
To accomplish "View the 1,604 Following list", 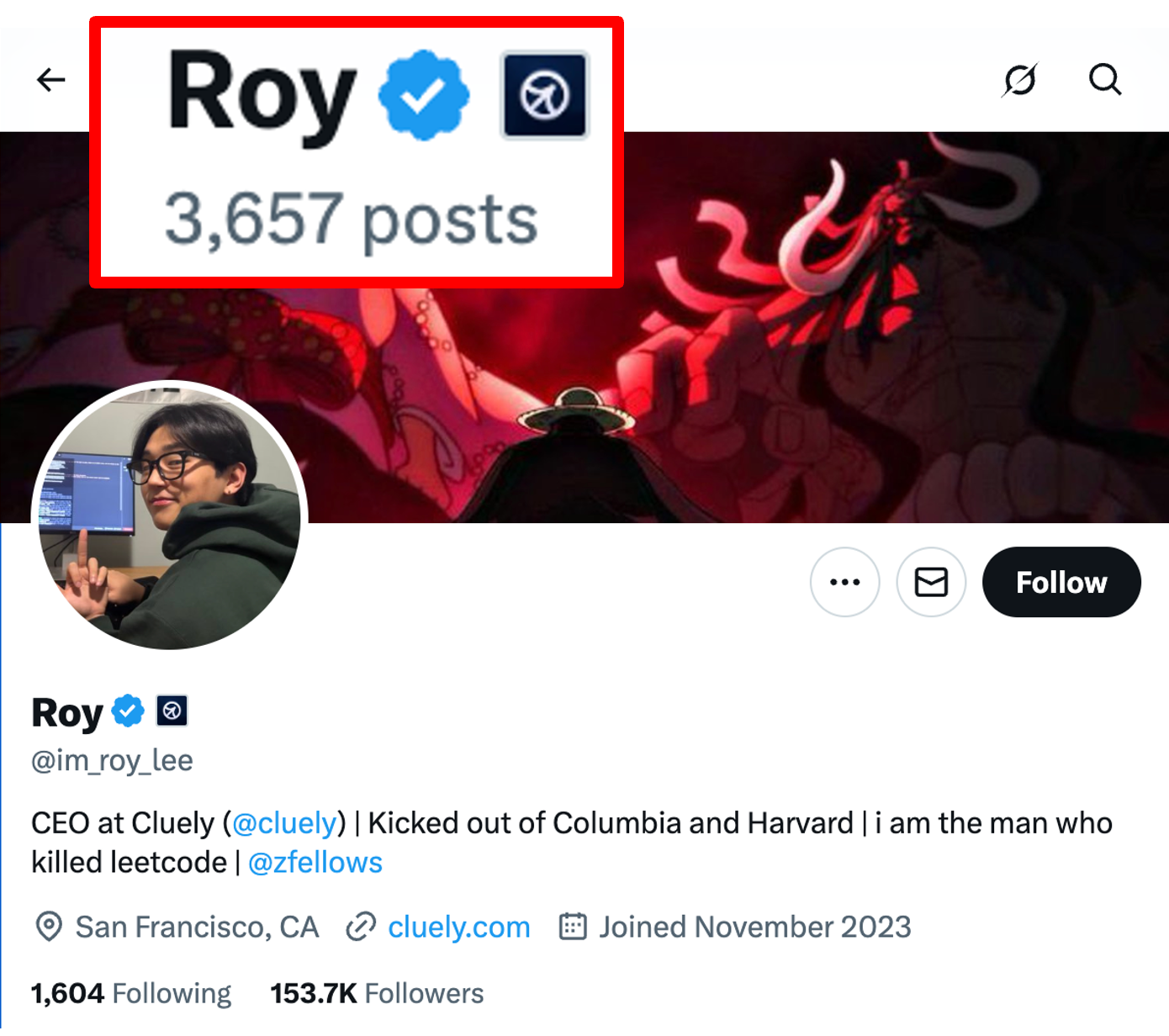I will coord(131,993).
